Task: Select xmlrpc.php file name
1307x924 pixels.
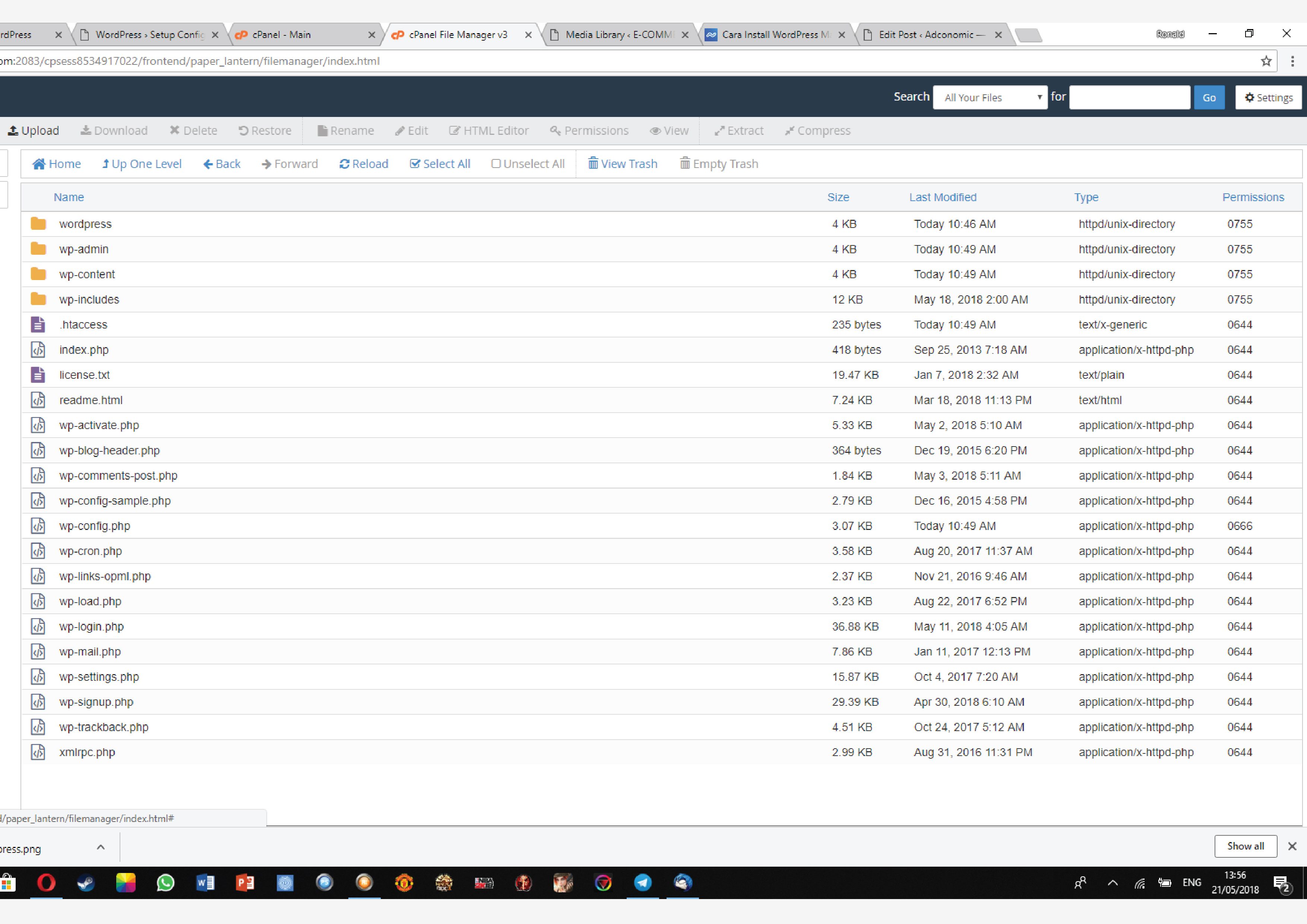Action: [x=87, y=752]
